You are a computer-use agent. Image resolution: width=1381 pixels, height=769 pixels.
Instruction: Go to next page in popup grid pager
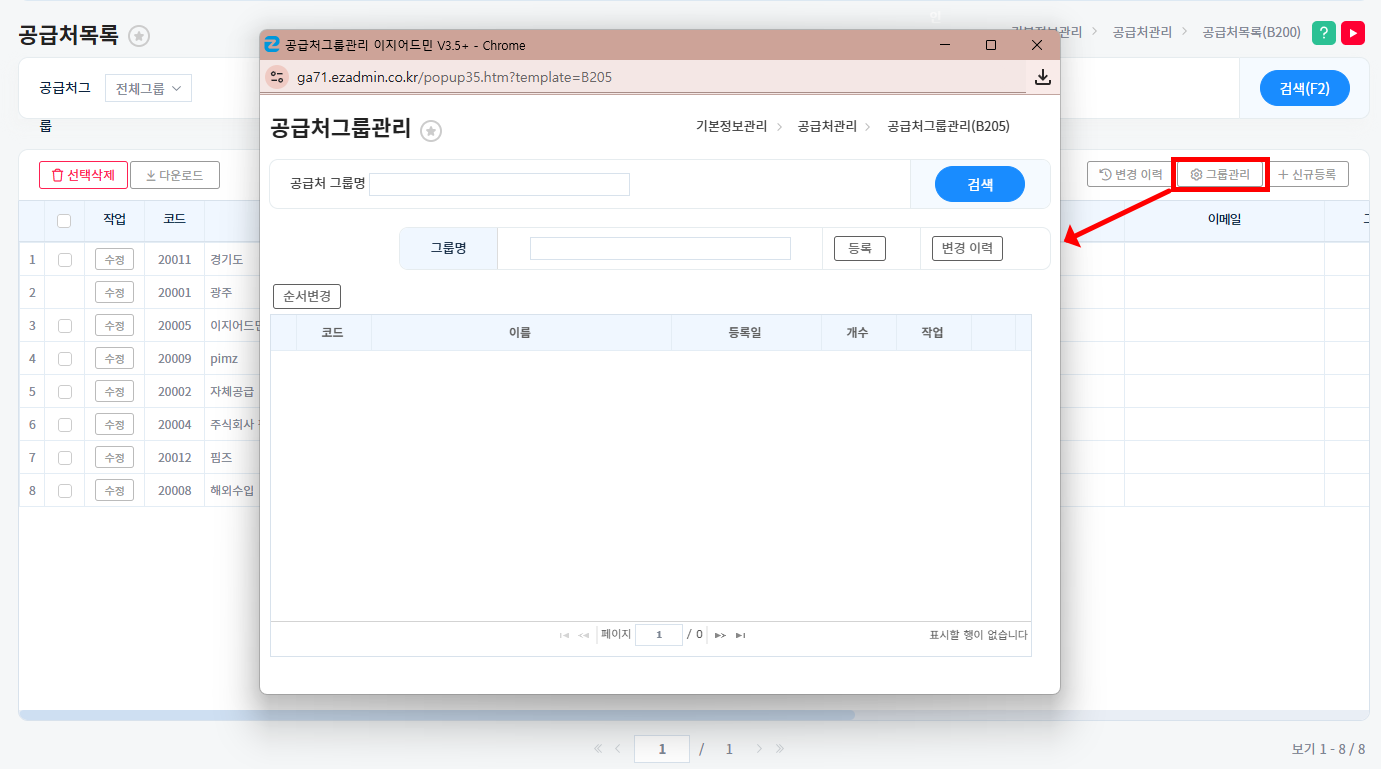(720, 635)
